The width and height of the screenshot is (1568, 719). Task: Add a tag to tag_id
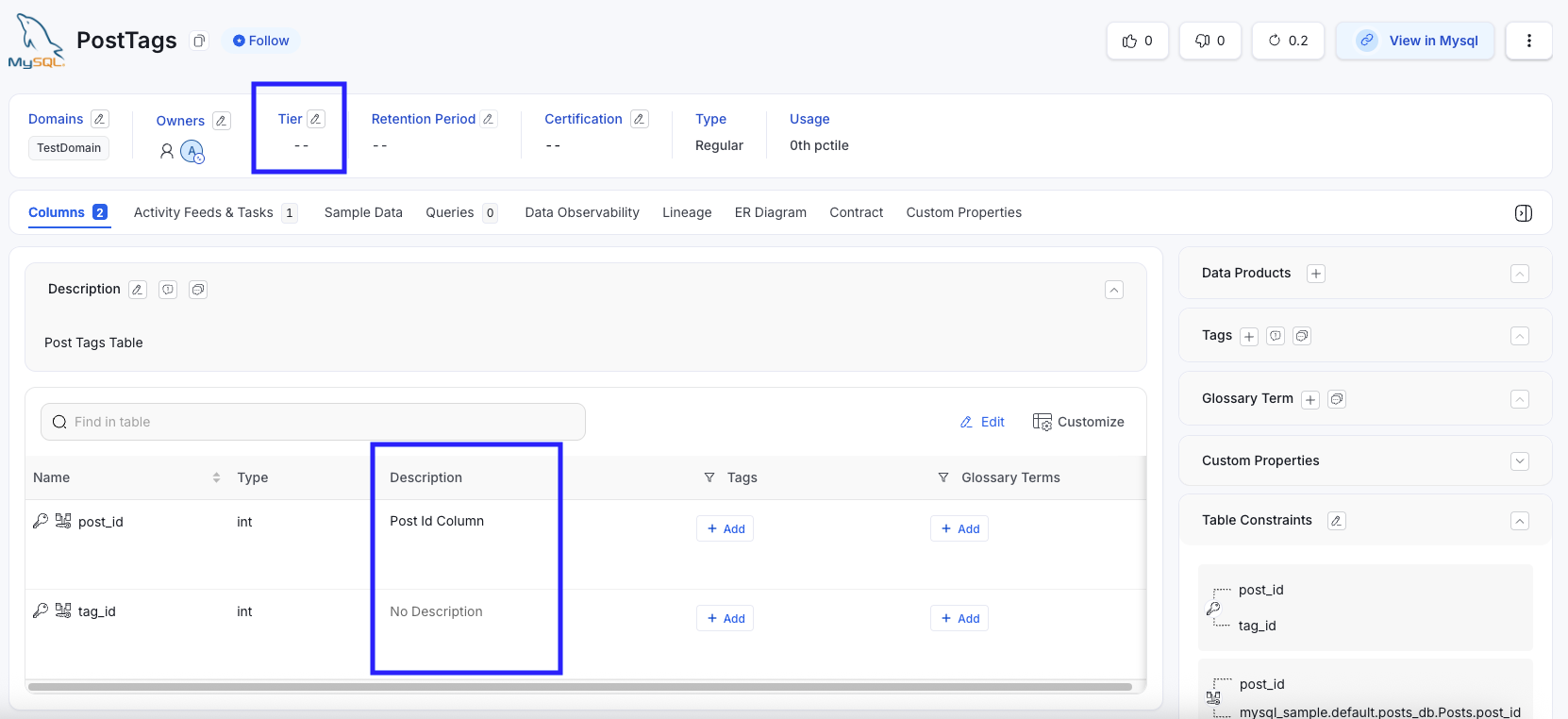pyautogui.click(x=726, y=618)
